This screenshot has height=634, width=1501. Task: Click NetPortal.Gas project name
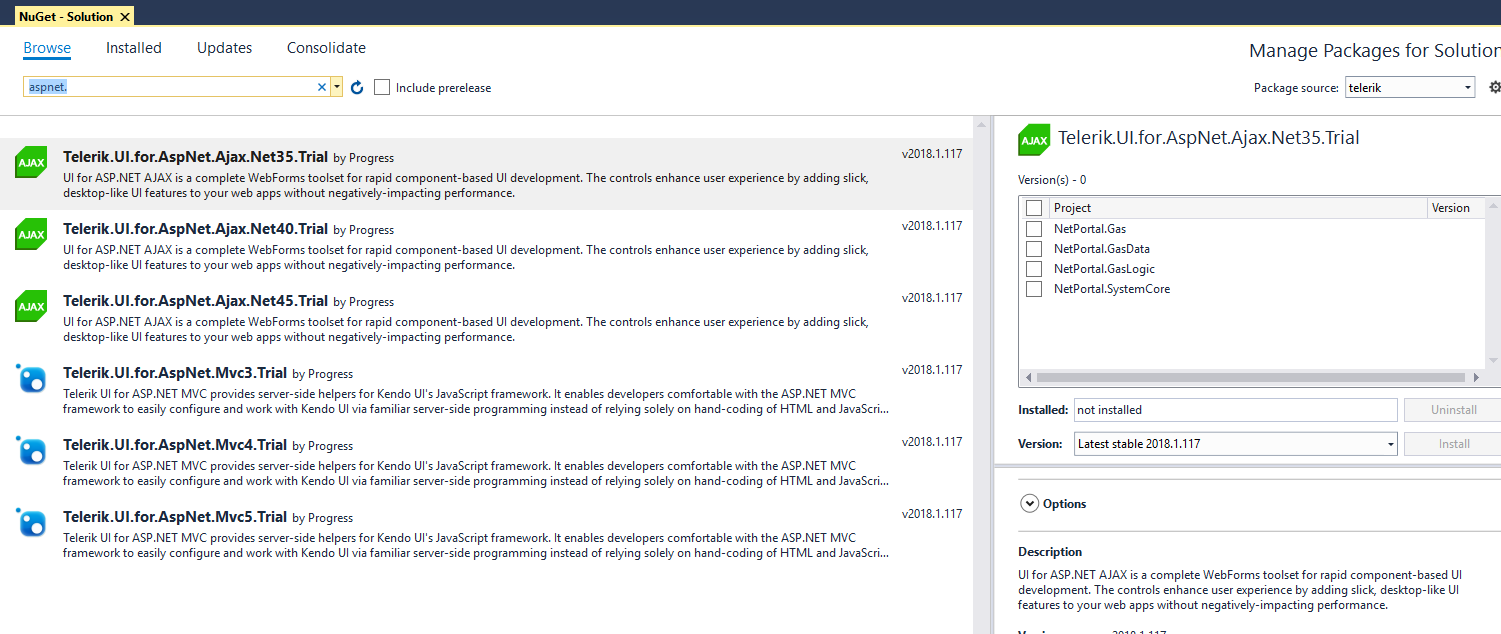(1089, 229)
